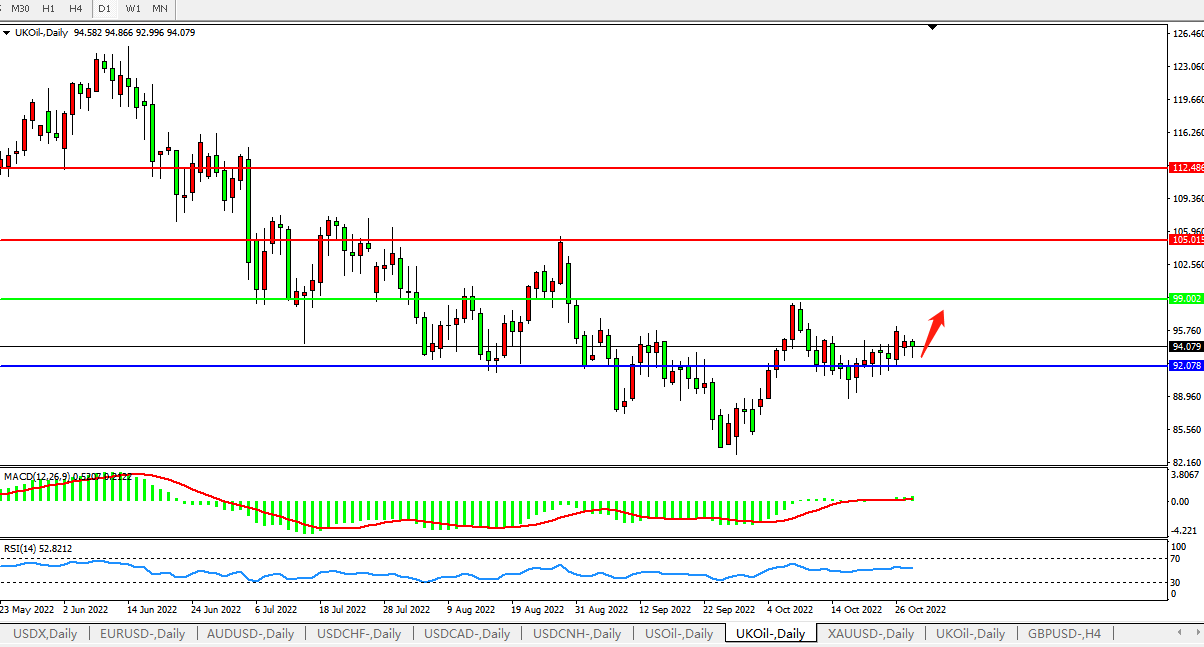Click the RSI(14) indicator label
This screenshot has width=1204, height=647.
pyautogui.click(x=20, y=548)
